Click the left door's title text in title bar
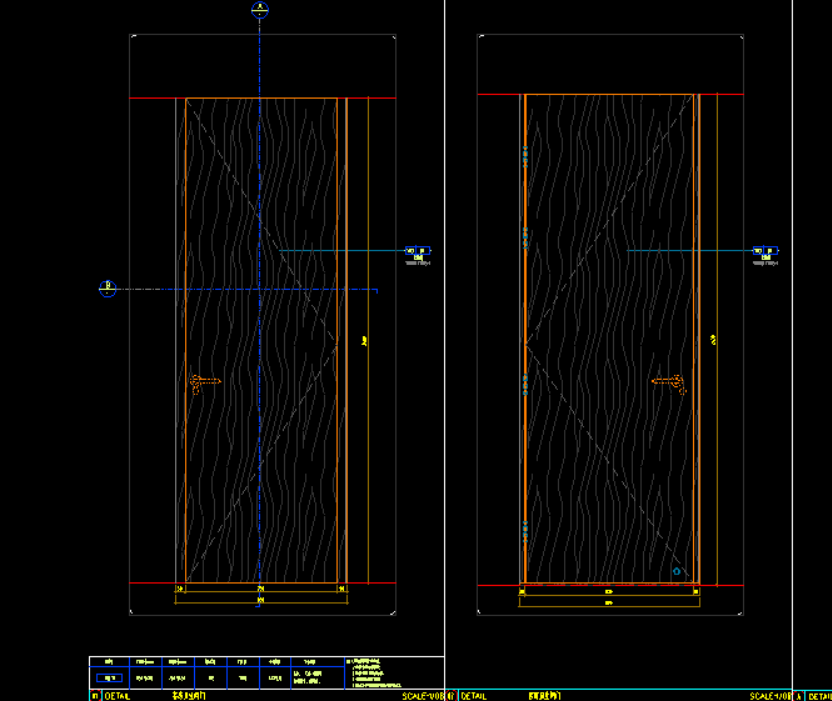The width and height of the screenshot is (832, 701). (x=189, y=695)
